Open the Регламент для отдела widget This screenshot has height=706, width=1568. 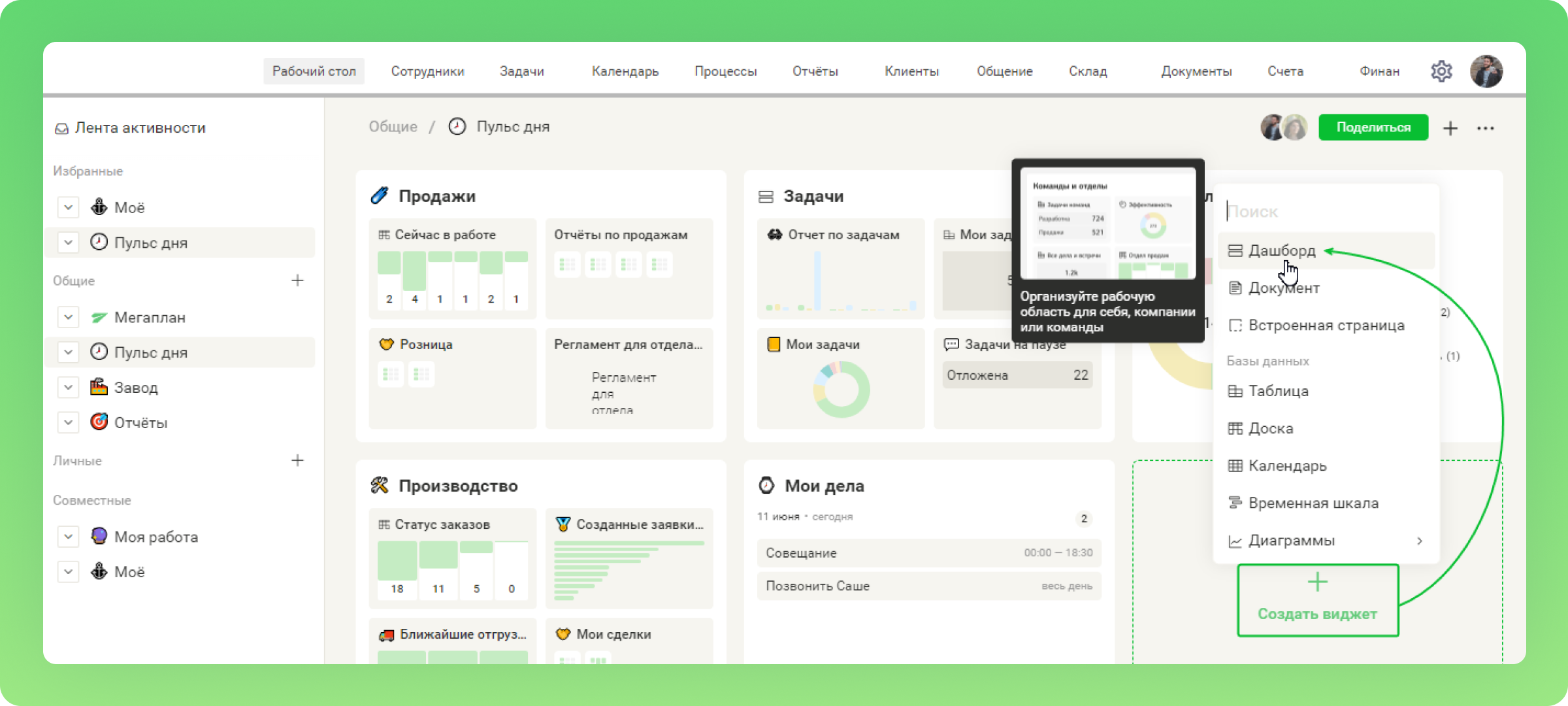tap(629, 378)
